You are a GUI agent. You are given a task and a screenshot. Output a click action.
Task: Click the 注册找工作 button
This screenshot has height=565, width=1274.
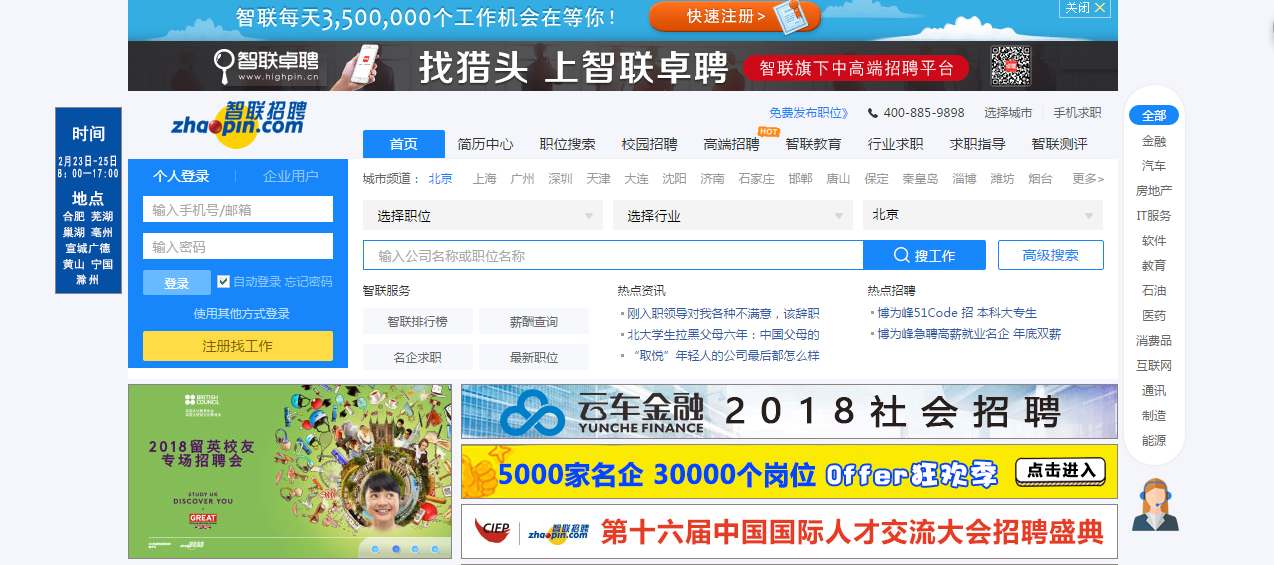[x=238, y=346]
